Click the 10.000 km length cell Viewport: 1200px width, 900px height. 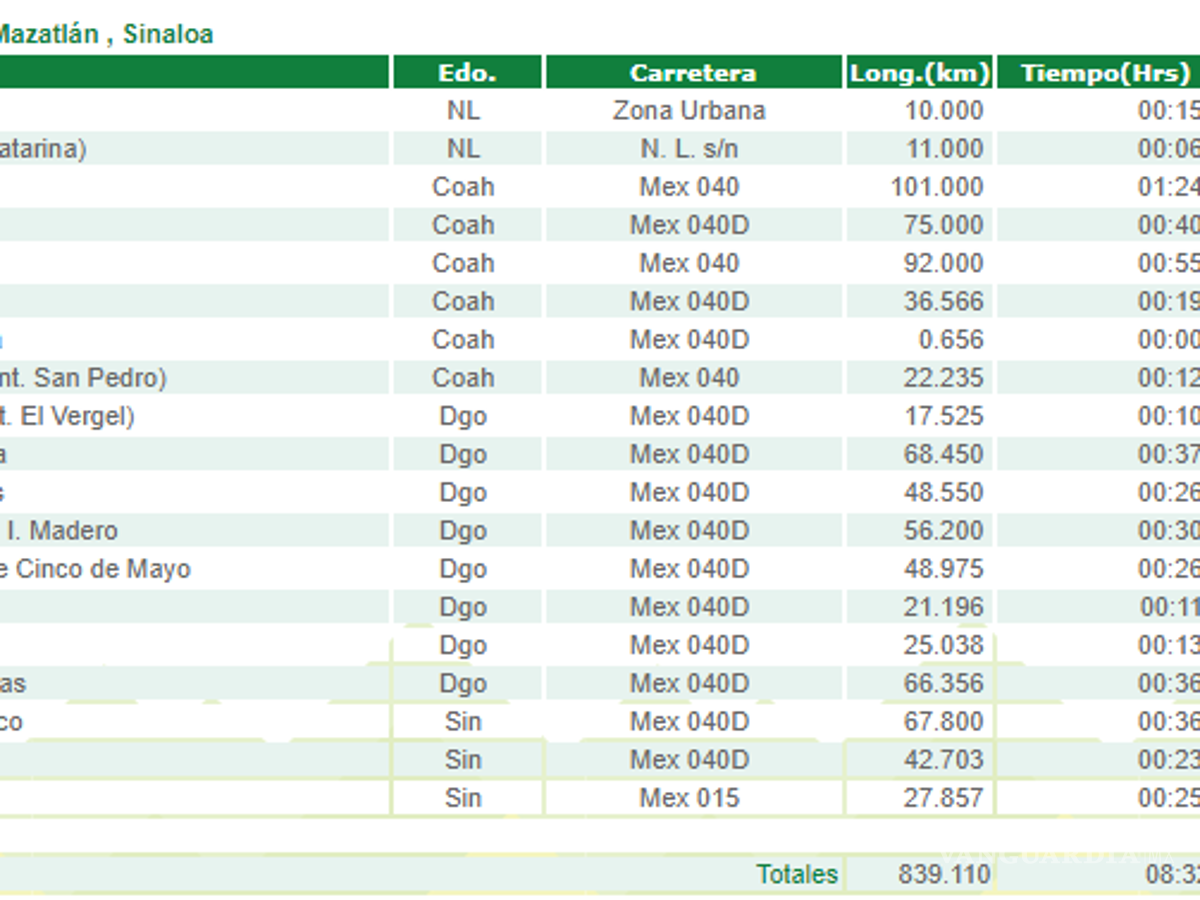point(944,110)
